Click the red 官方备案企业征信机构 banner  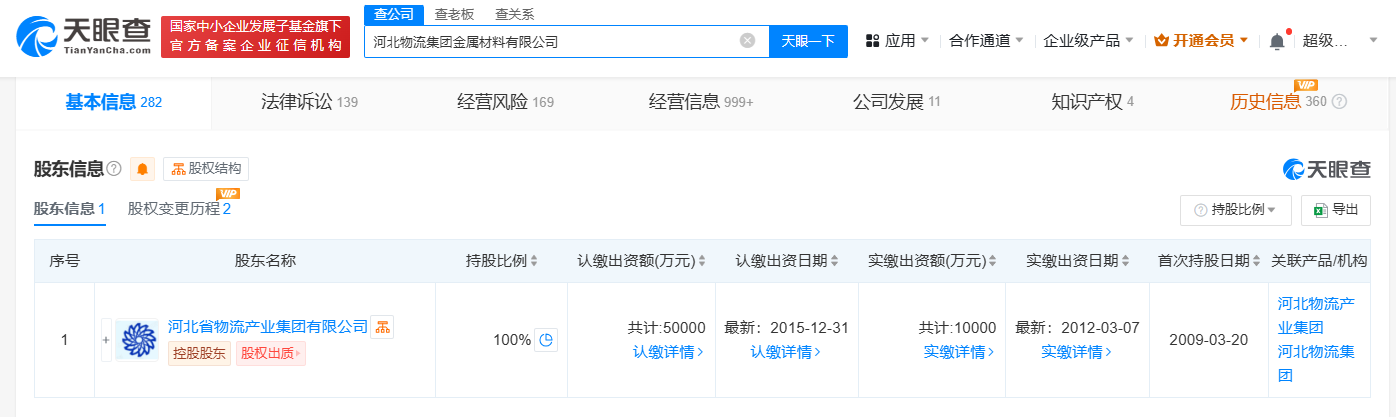[x=254, y=36]
